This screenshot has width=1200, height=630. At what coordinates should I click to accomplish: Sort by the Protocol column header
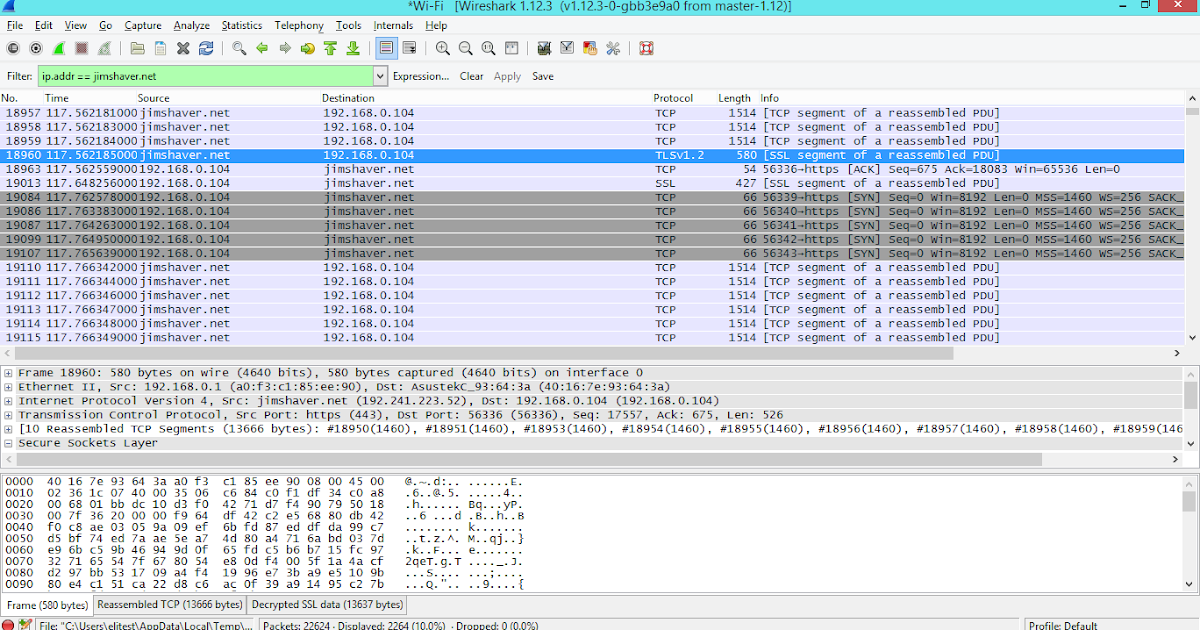[x=673, y=98]
